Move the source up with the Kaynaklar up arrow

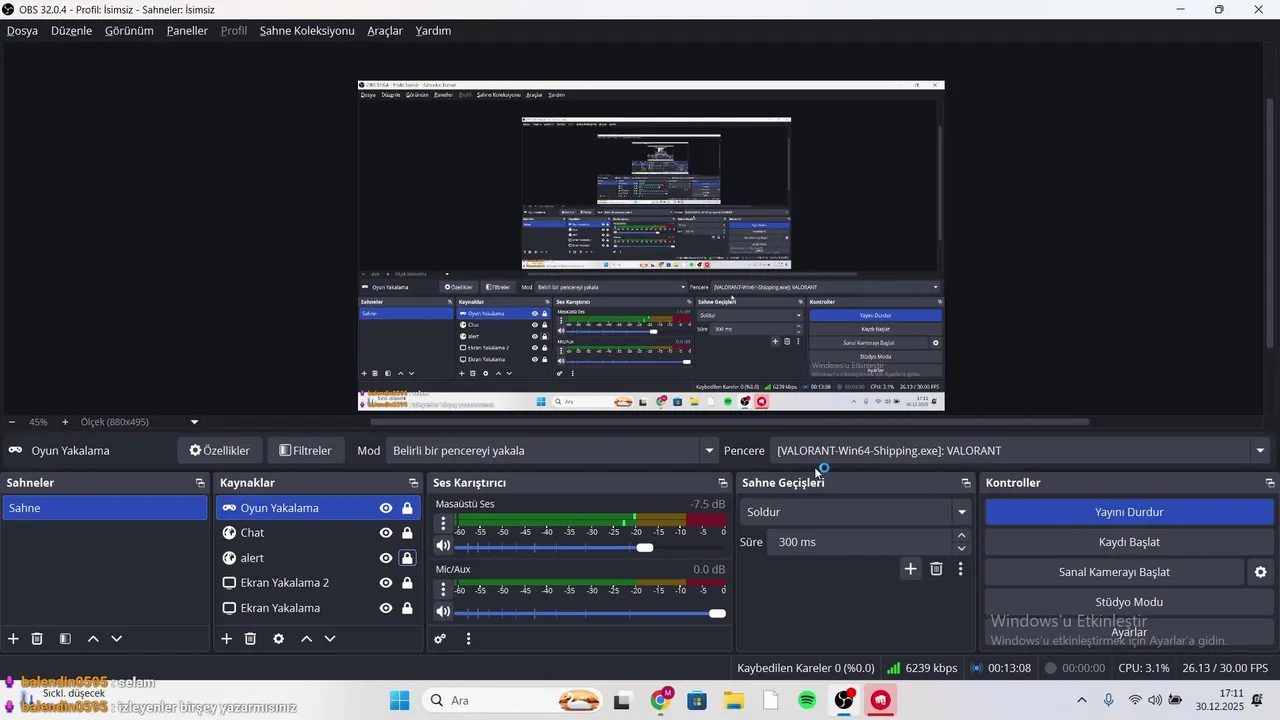(306, 639)
